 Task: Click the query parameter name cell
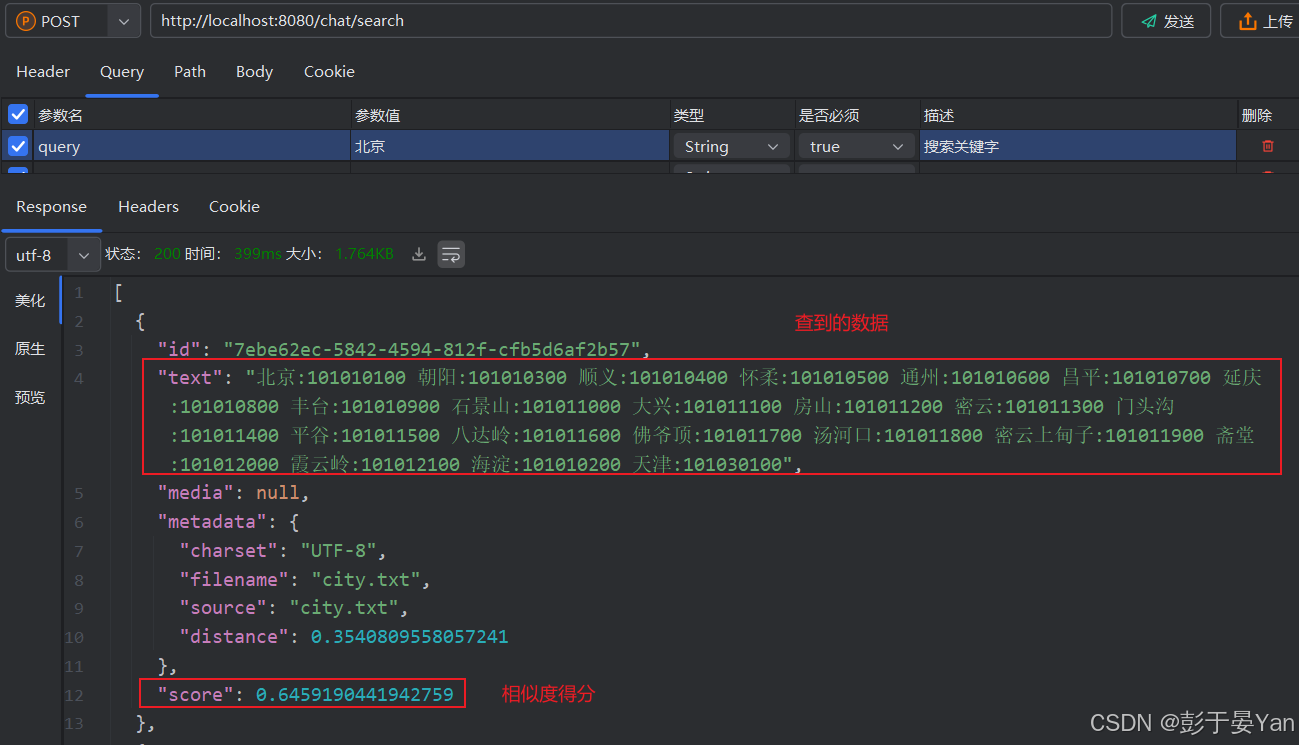tap(192, 146)
